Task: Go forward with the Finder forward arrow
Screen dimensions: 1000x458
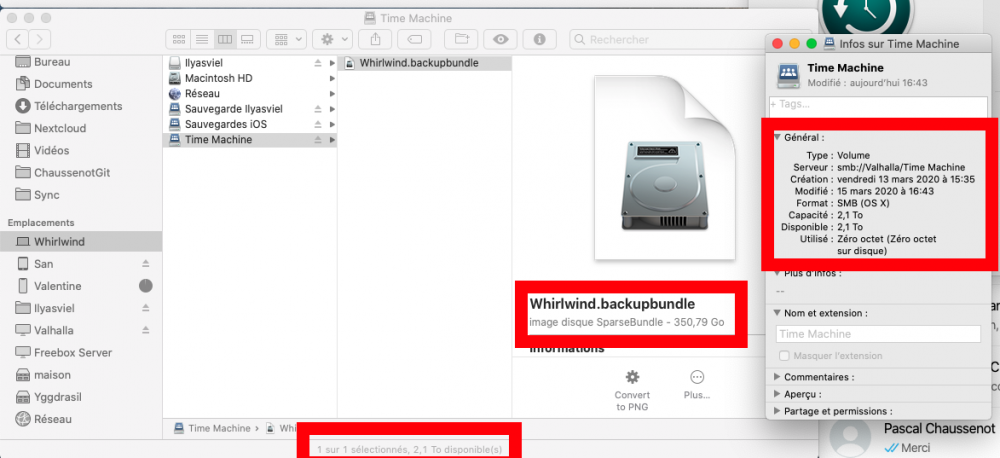Action: click(40, 39)
